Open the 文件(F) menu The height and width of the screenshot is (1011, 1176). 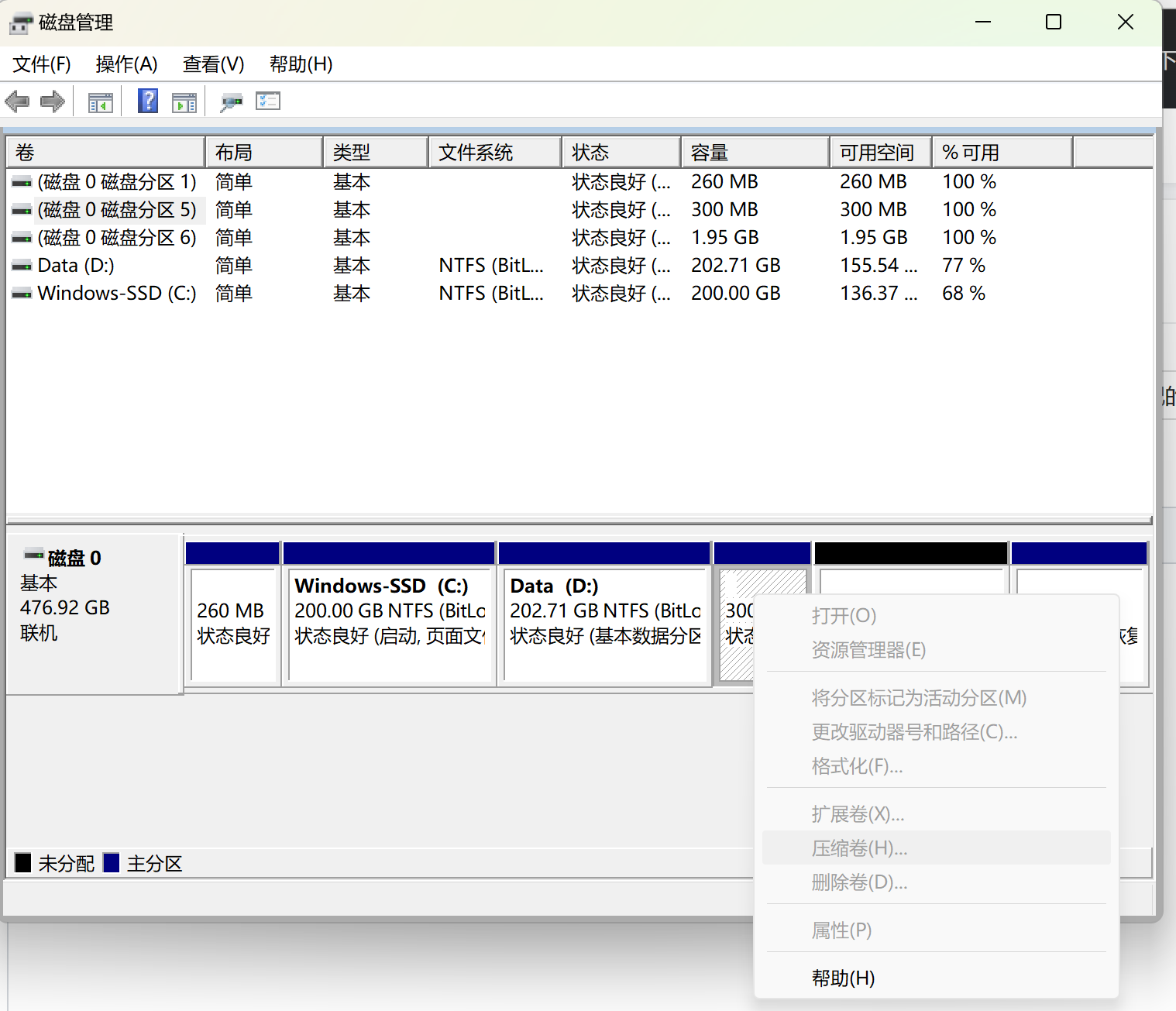42,64
